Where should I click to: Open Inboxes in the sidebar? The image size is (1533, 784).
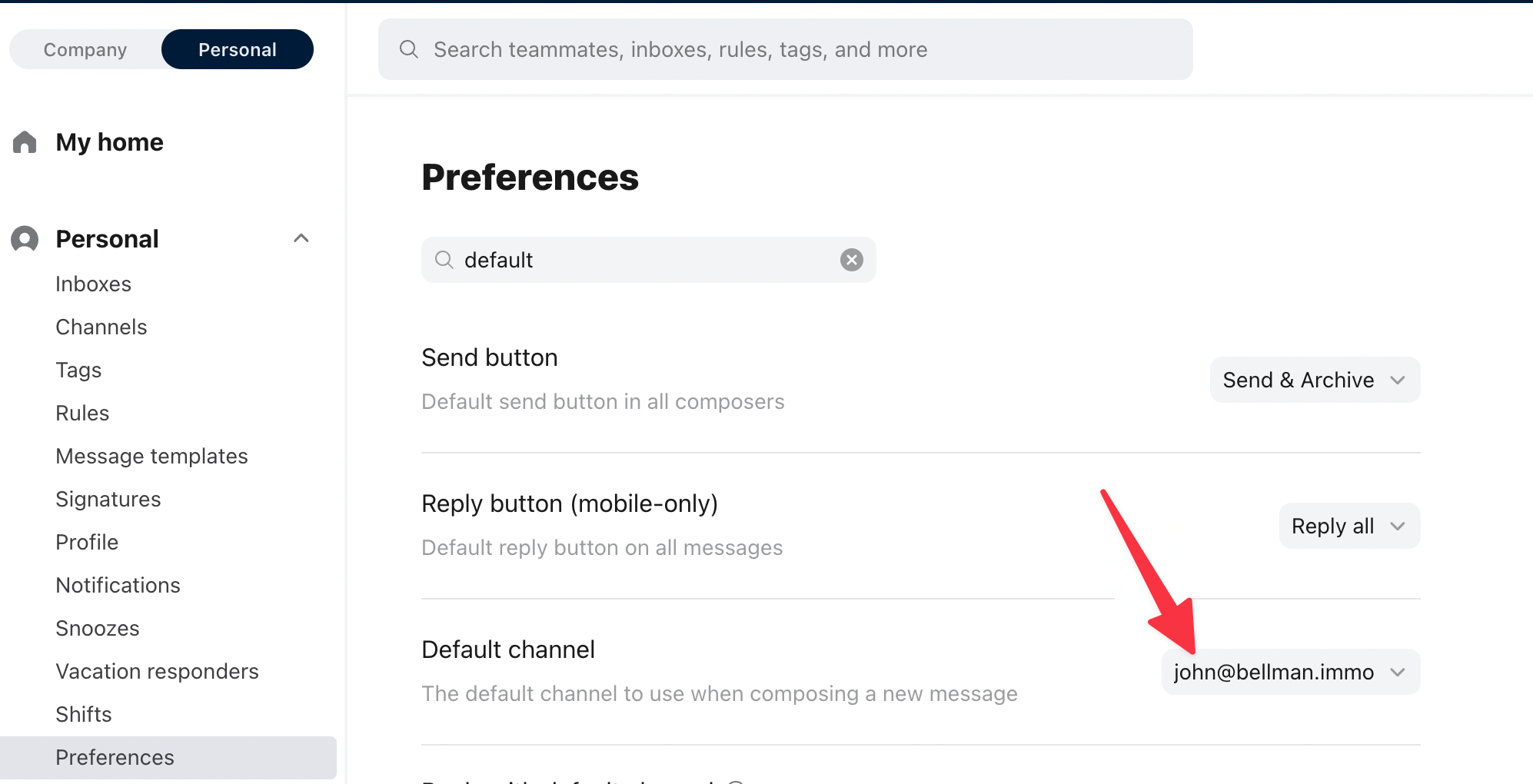pyautogui.click(x=93, y=284)
